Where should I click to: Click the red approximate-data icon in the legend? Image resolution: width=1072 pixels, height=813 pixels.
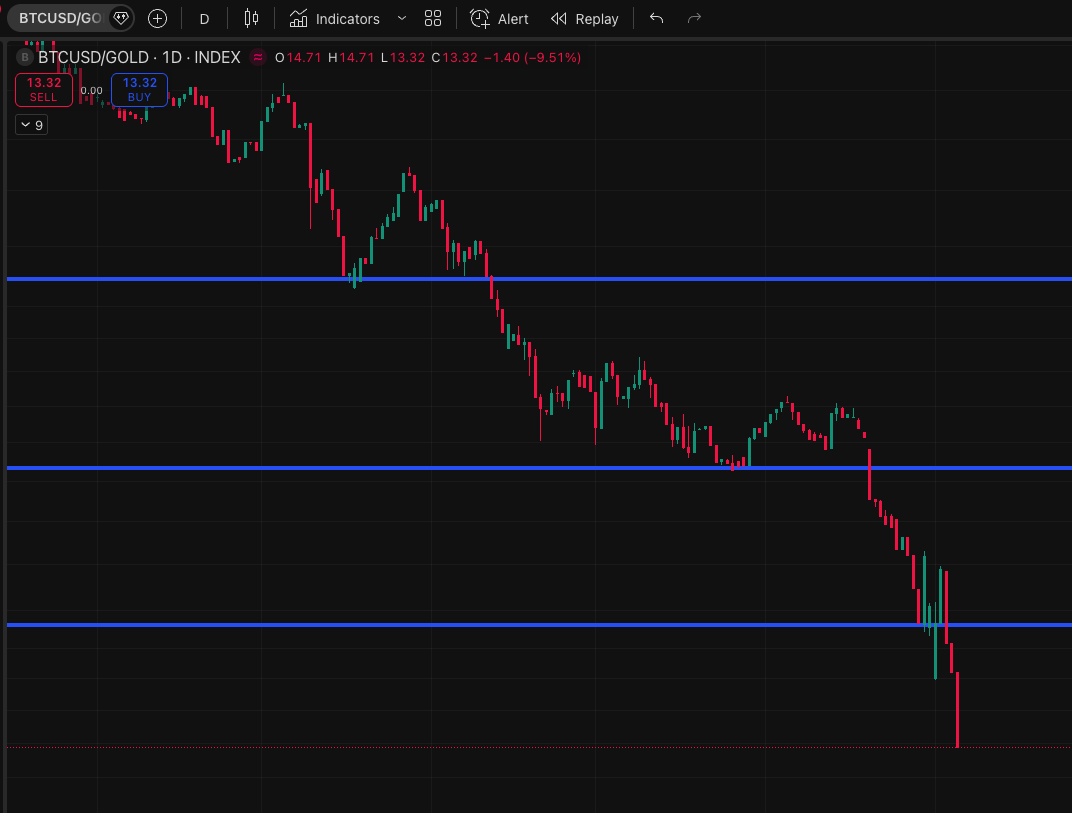[258, 57]
